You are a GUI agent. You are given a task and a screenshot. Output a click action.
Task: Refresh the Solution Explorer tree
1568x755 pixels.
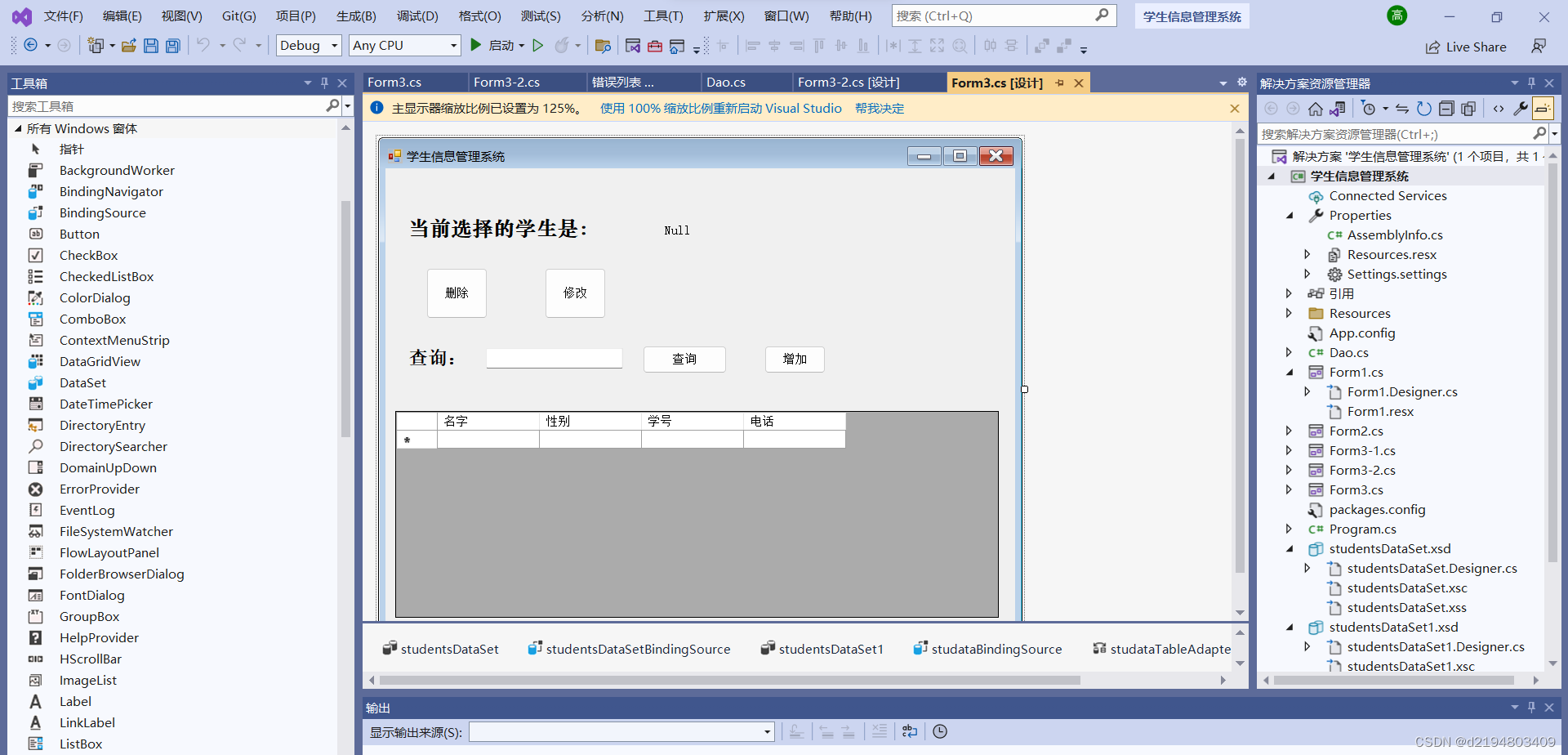pos(1424,107)
